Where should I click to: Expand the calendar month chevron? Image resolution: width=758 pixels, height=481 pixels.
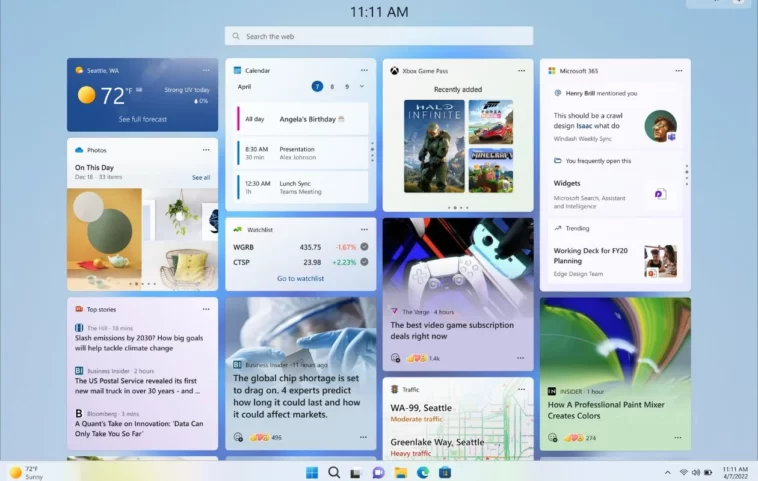pyautogui.click(x=362, y=87)
